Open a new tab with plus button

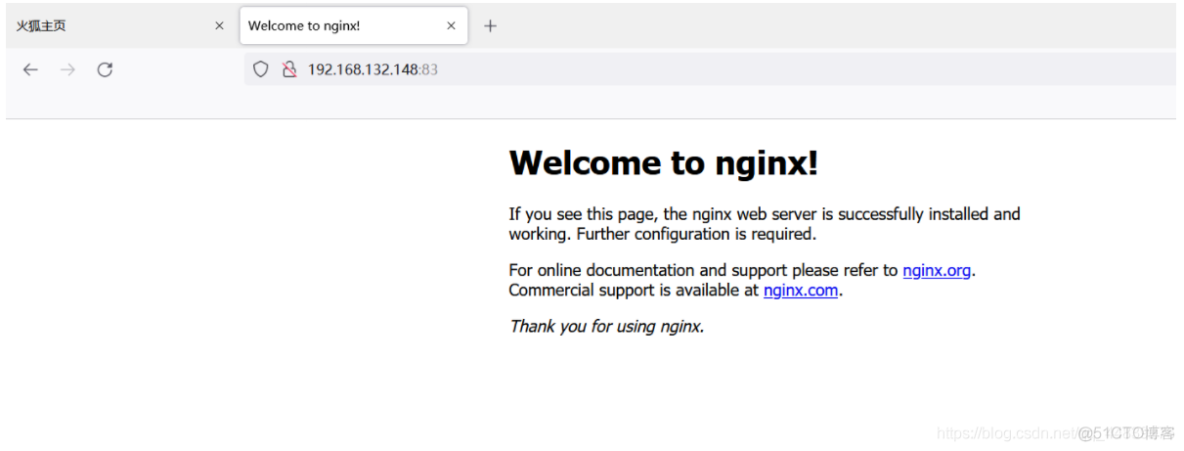(490, 26)
